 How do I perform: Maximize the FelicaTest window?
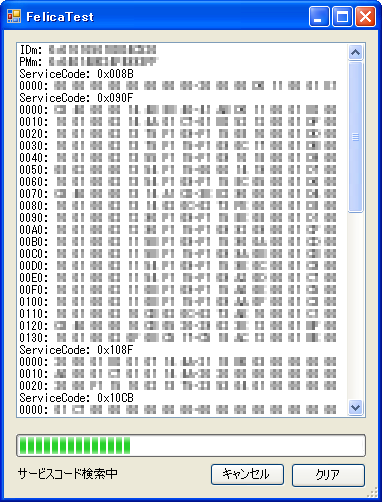pyautogui.click(x=342, y=16)
